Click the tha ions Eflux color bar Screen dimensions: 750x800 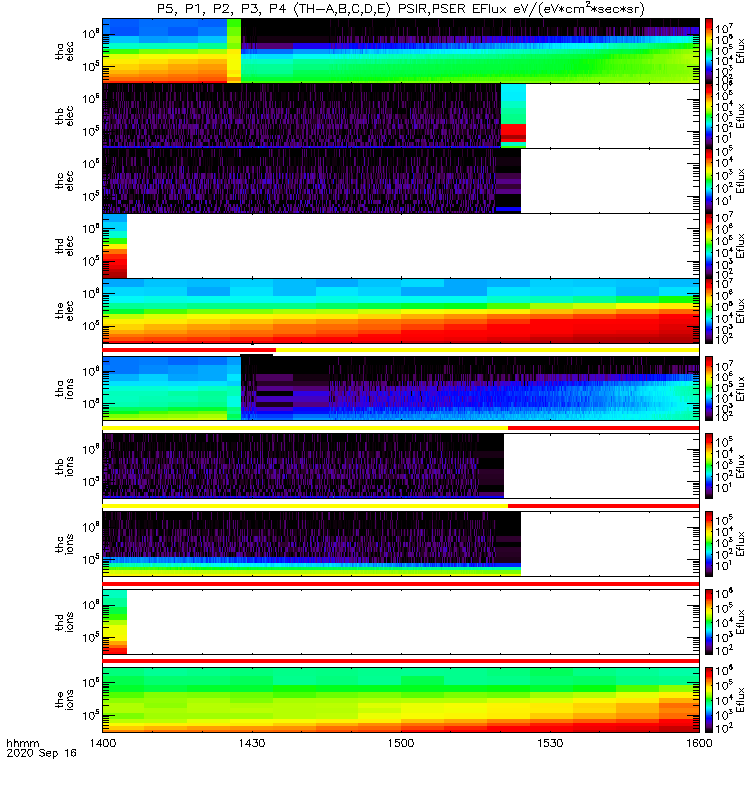709,388
